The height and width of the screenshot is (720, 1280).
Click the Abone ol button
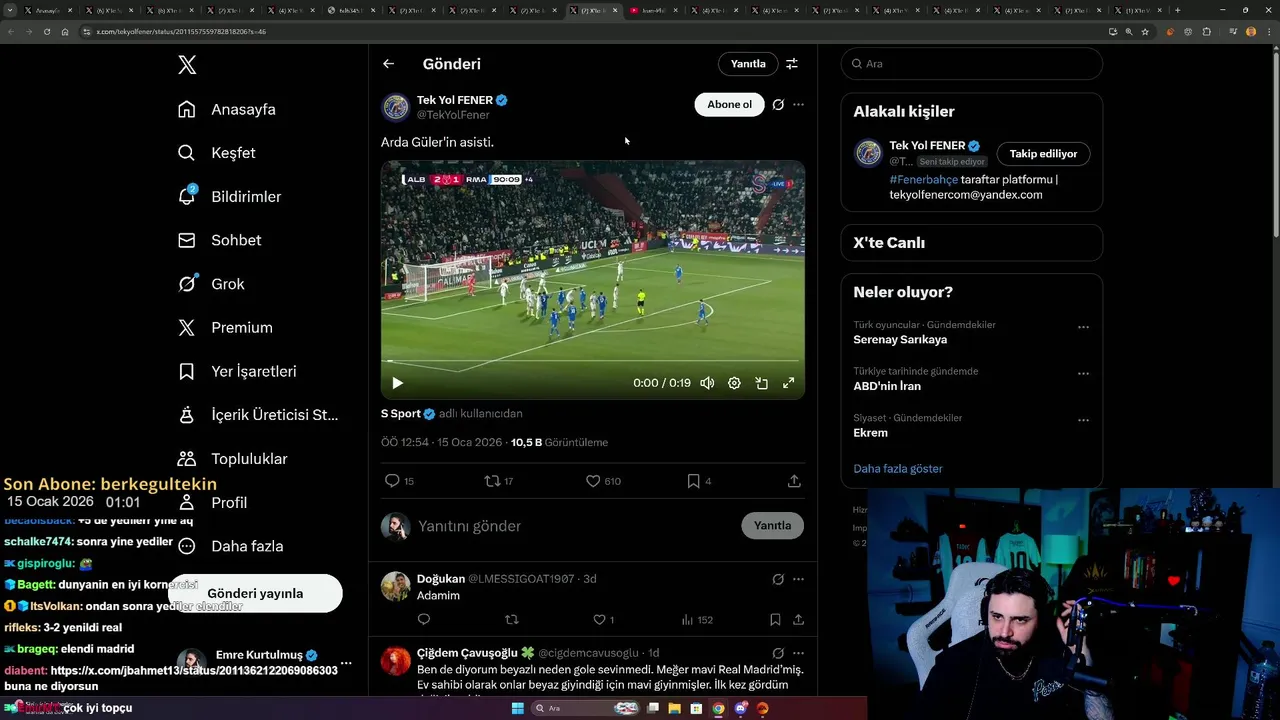(729, 104)
